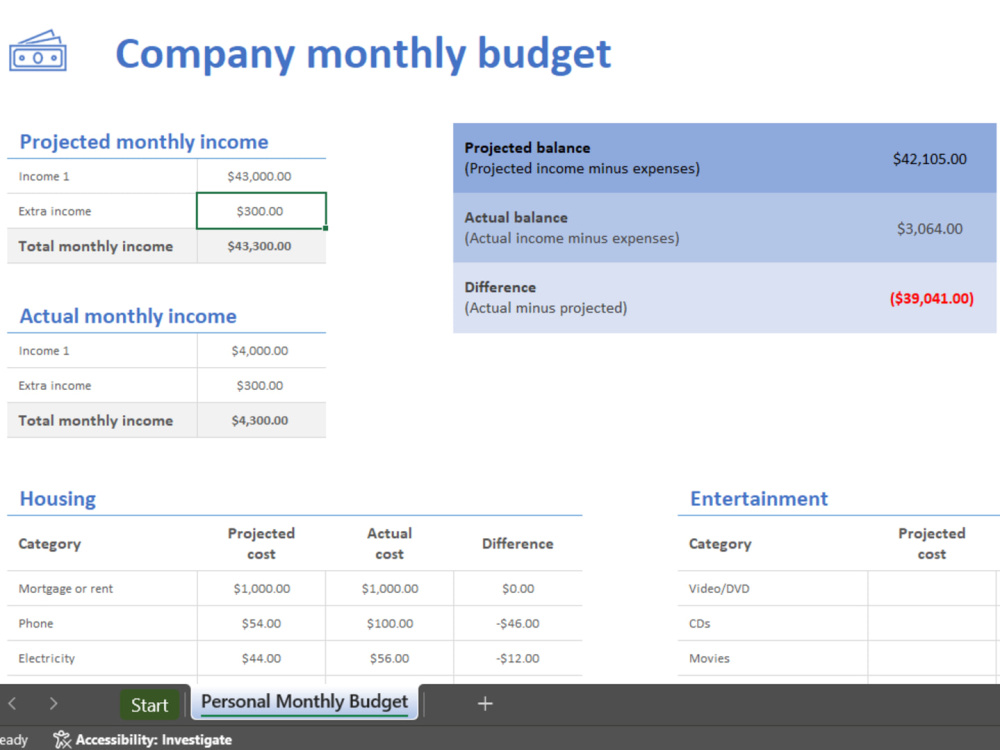Select Mortgage actual cost $1,000.00
The image size is (1000, 750).
pyautogui.click(x=390, y=589)
